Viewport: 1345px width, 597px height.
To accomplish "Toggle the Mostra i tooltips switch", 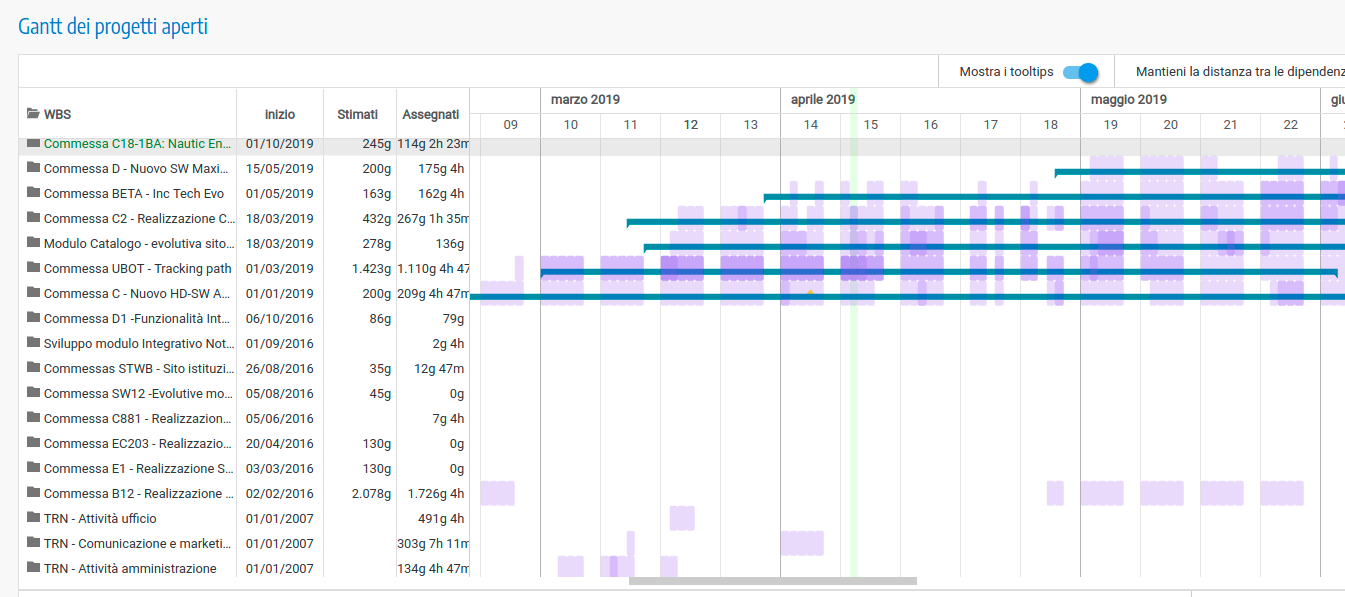I will [x=1080, y=72].
